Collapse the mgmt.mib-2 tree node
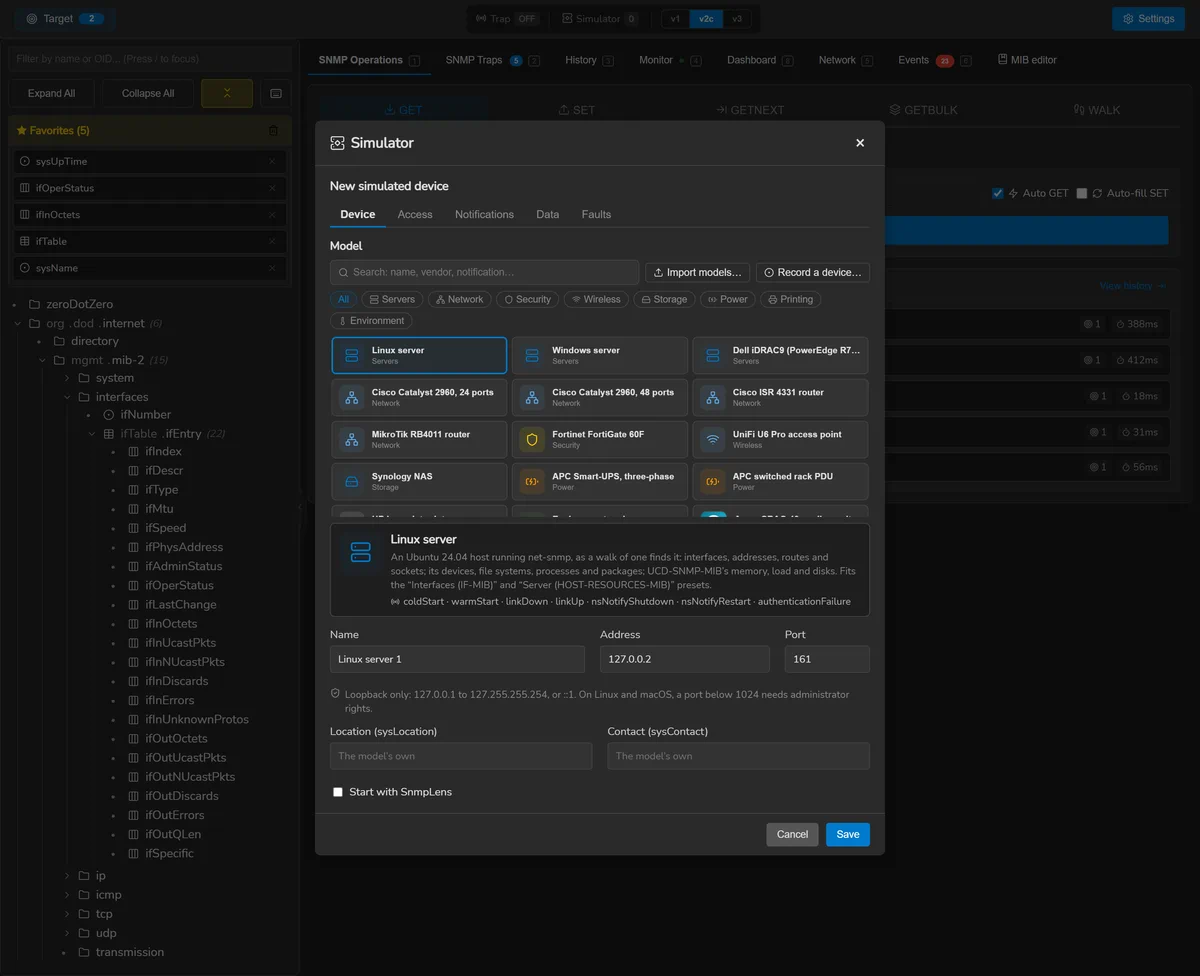Image resolution: width=1200 pixels, height=976 pixels. tap(43, 360)
